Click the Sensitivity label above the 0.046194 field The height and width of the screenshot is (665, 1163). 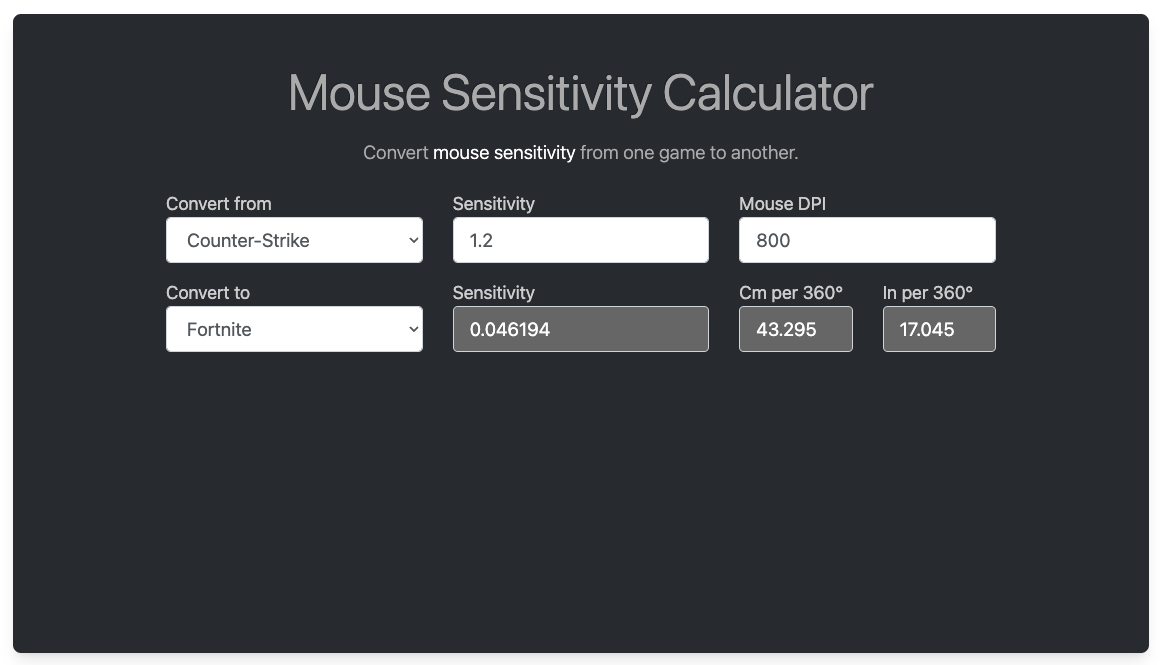pyautogui.click(x=493, y=293)
